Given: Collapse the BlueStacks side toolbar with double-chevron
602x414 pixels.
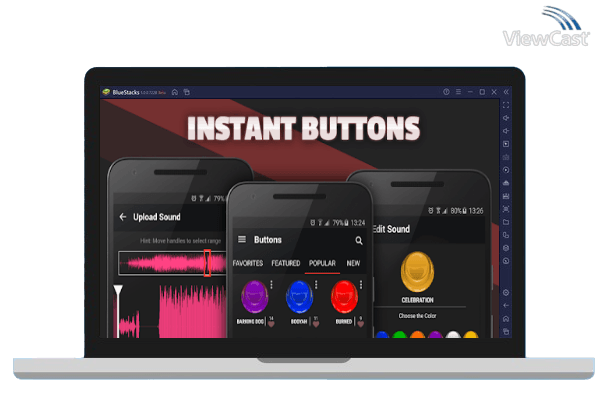Looking at the screenshot, I should tap(506, 92).
